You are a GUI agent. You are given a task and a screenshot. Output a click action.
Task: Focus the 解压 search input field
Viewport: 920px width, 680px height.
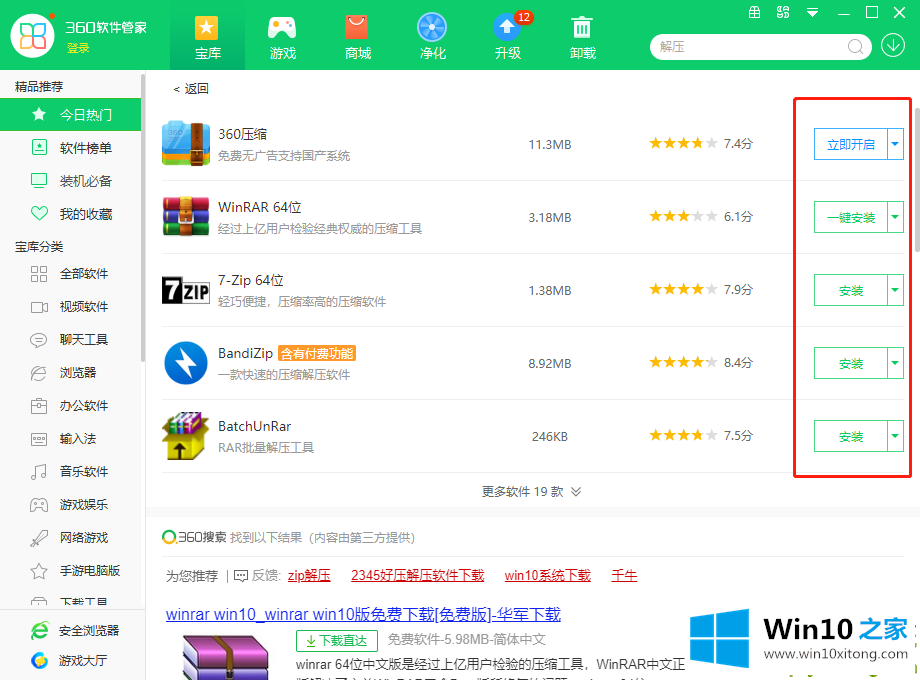(x=751, y=46)
